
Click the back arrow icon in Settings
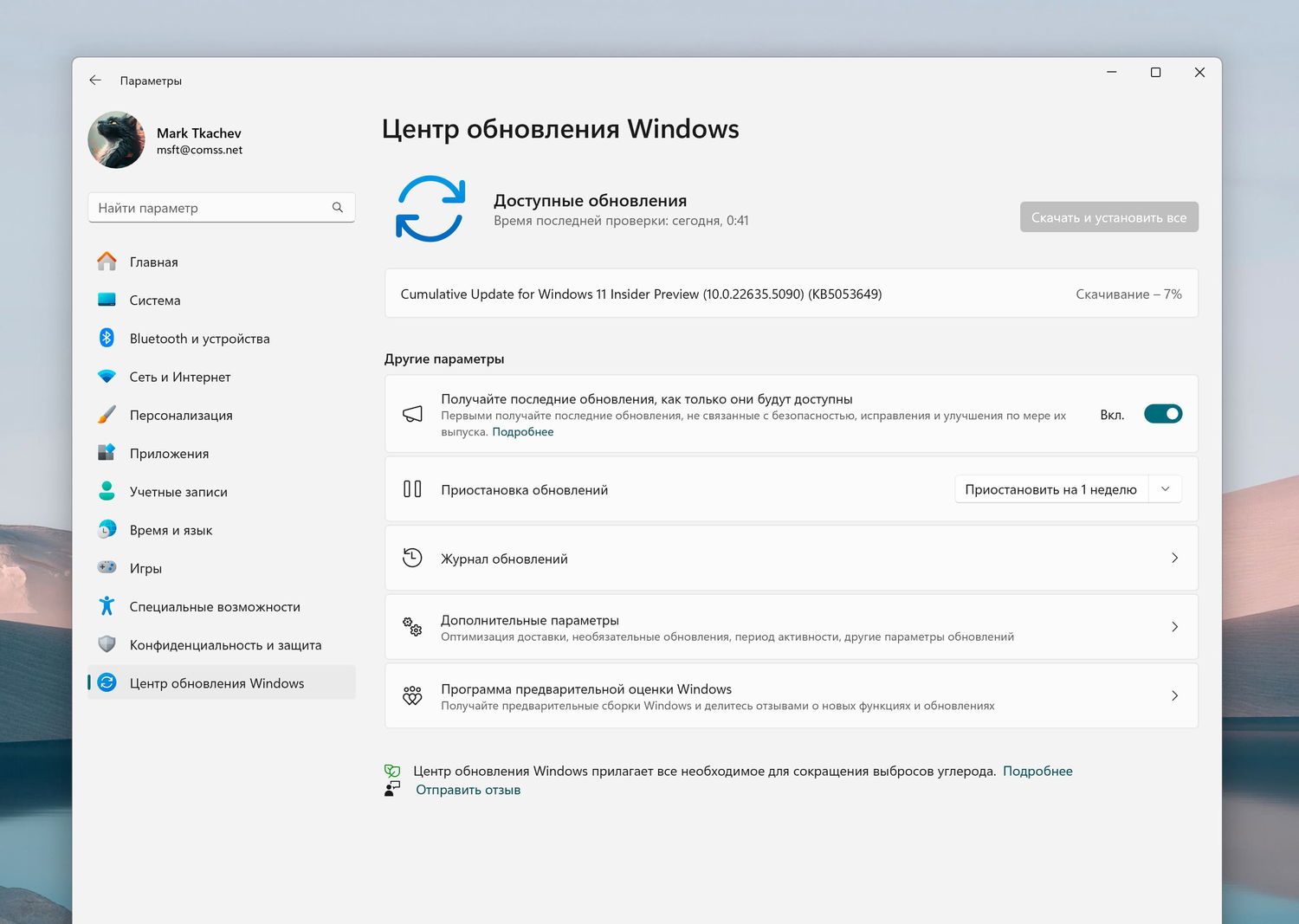(x=95, y=81)
